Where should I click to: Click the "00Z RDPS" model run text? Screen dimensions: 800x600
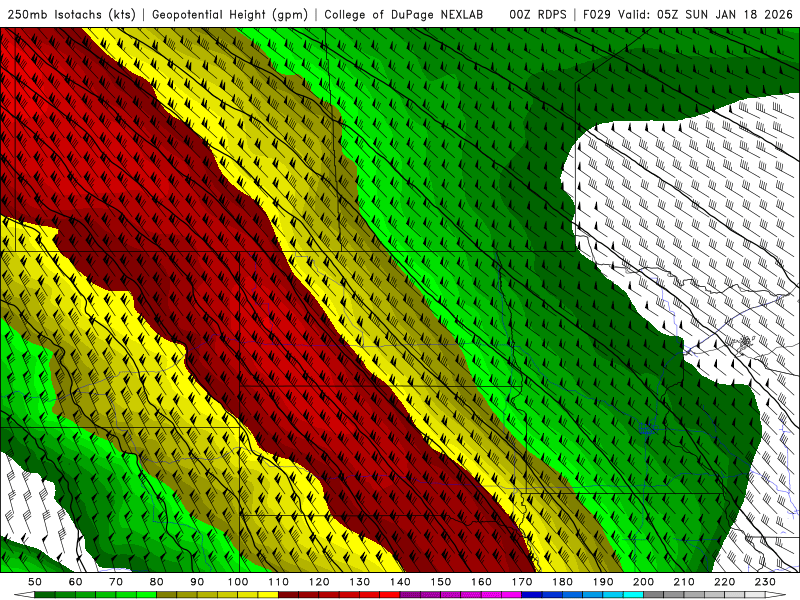(x=538, y=15)
